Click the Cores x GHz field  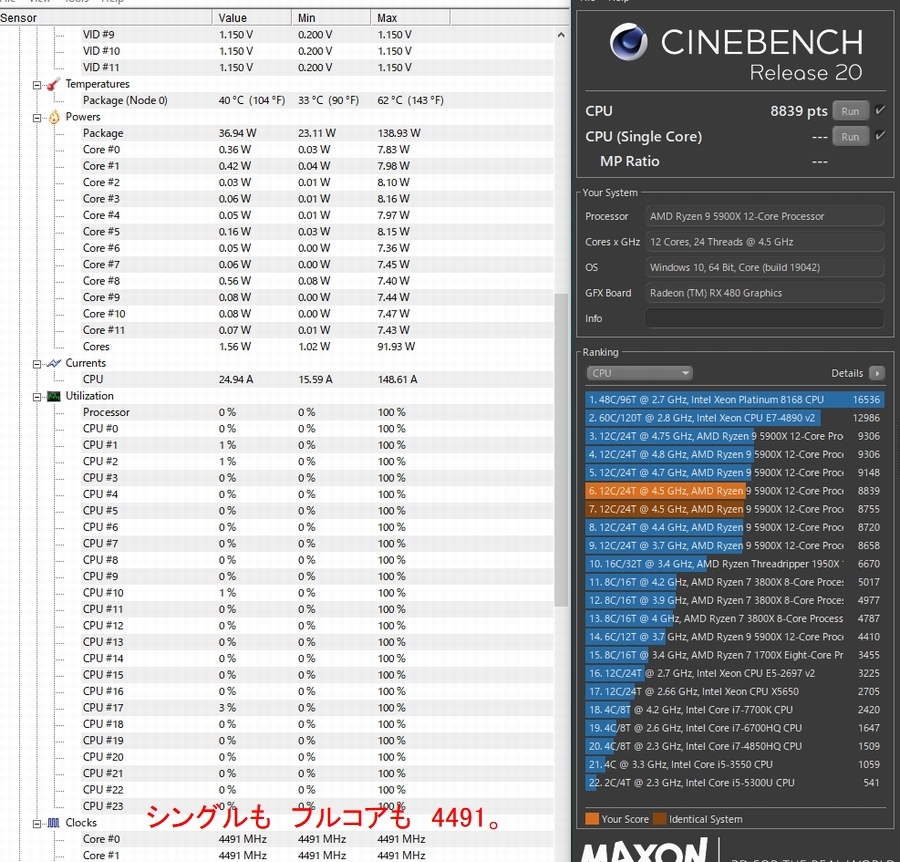pyautogui.click(x=765, y=242)
